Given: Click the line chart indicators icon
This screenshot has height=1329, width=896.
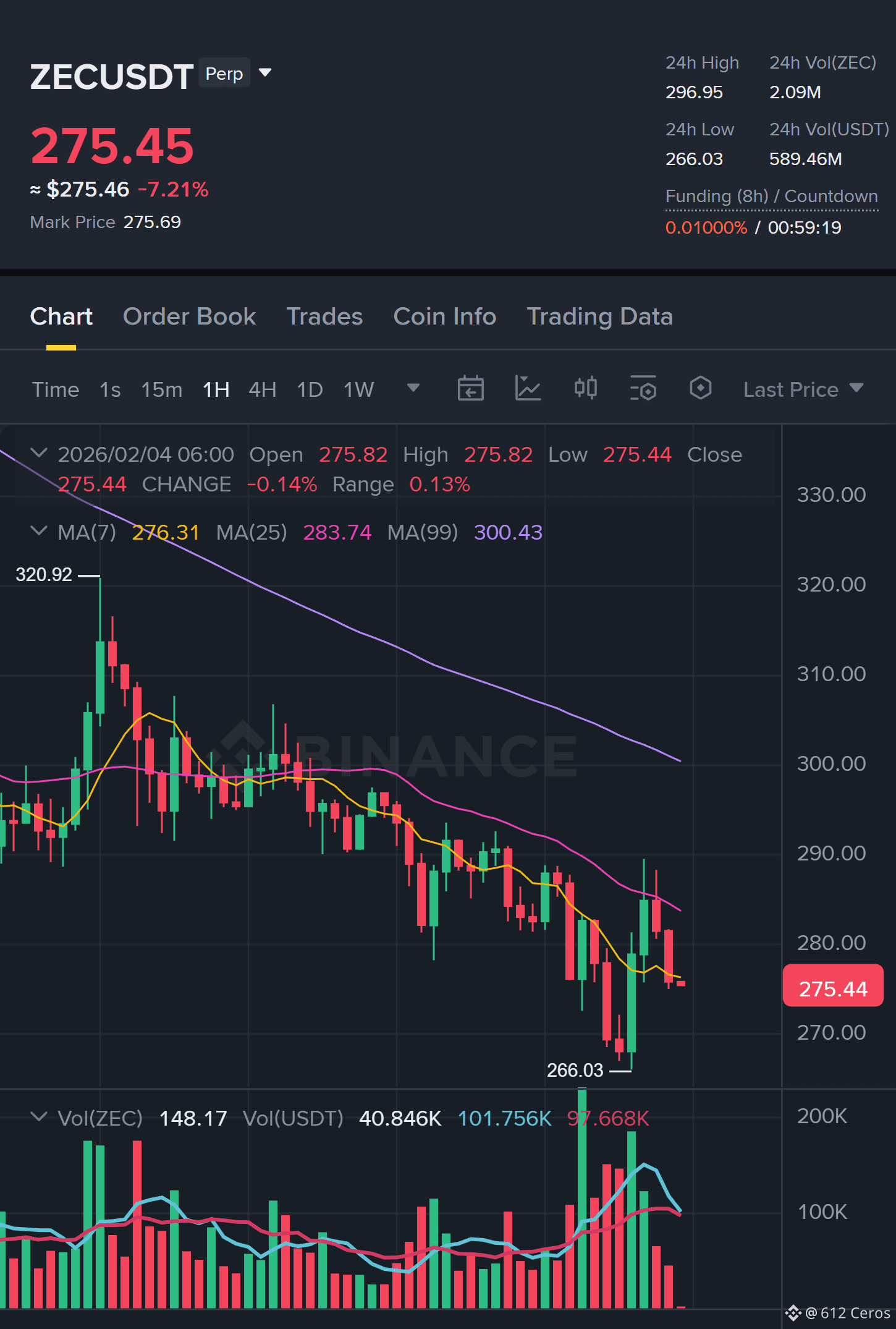Looking at the screenshot, I should 528,389.
